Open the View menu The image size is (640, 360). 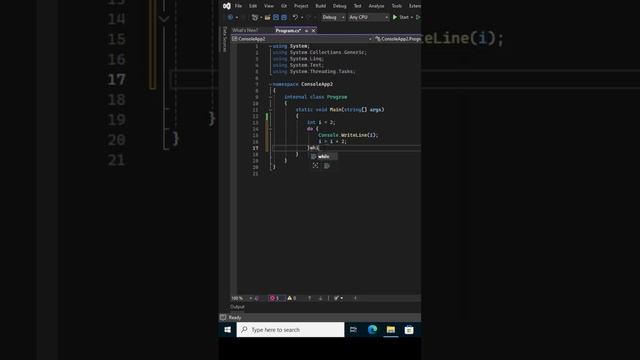pos(269,6)
